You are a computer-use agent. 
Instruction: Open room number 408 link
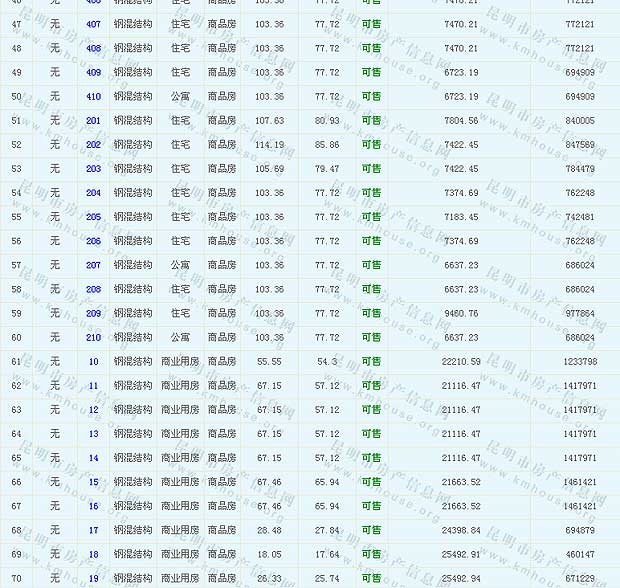(x=93, y=48)
